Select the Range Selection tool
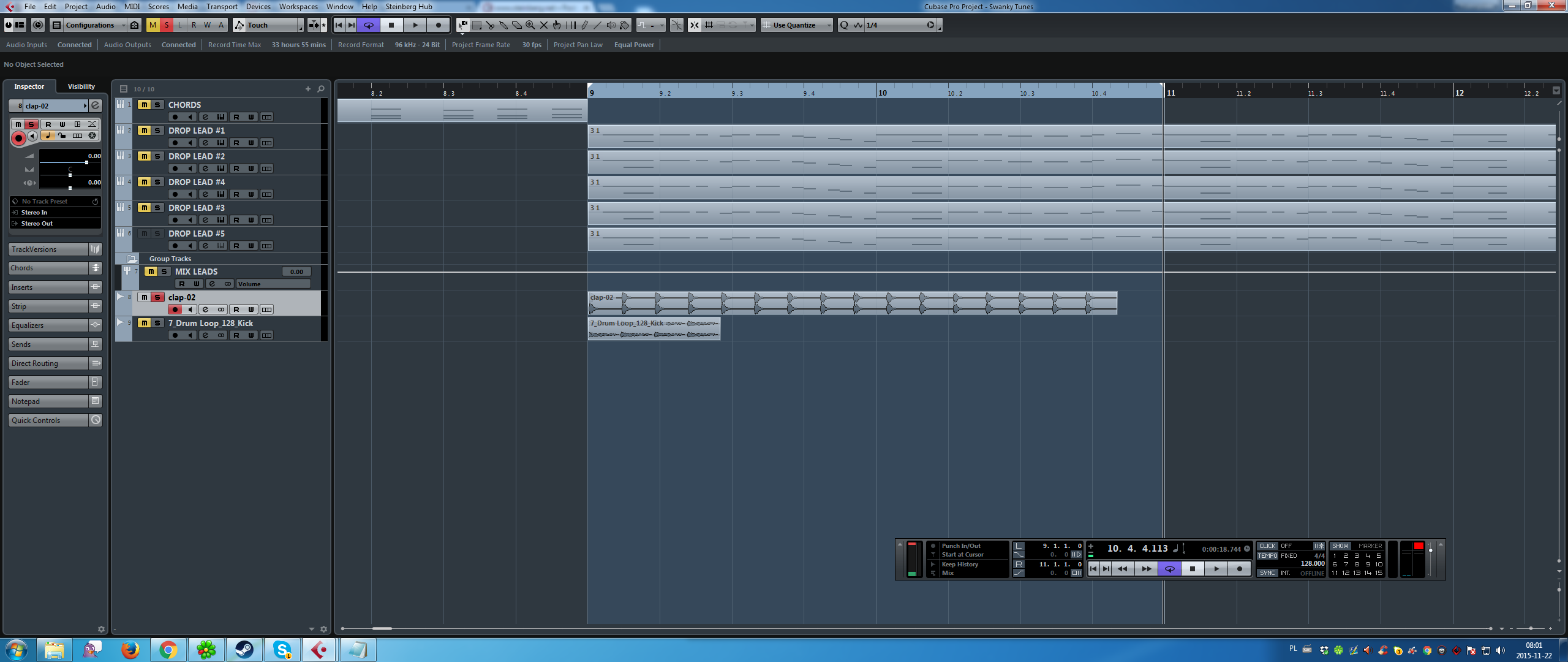 pos(477,25)
